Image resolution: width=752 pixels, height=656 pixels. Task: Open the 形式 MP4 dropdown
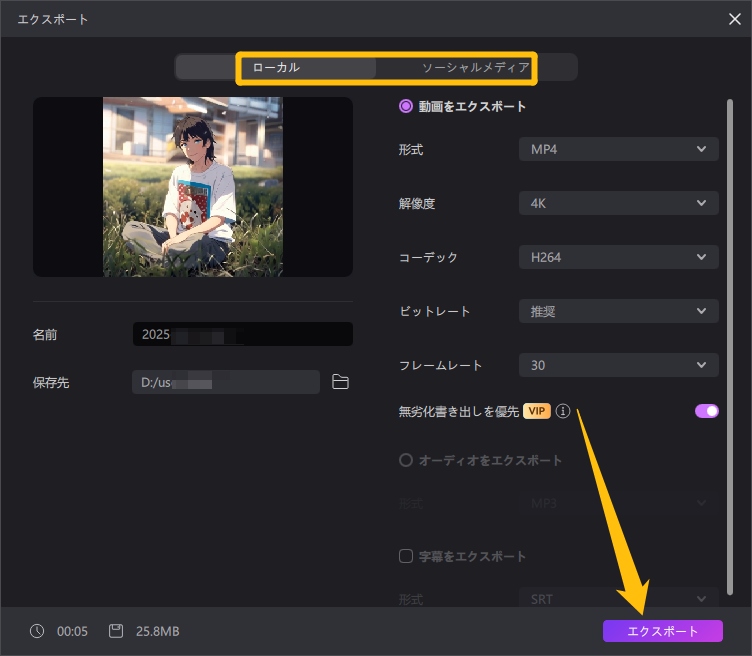point(618,150)
